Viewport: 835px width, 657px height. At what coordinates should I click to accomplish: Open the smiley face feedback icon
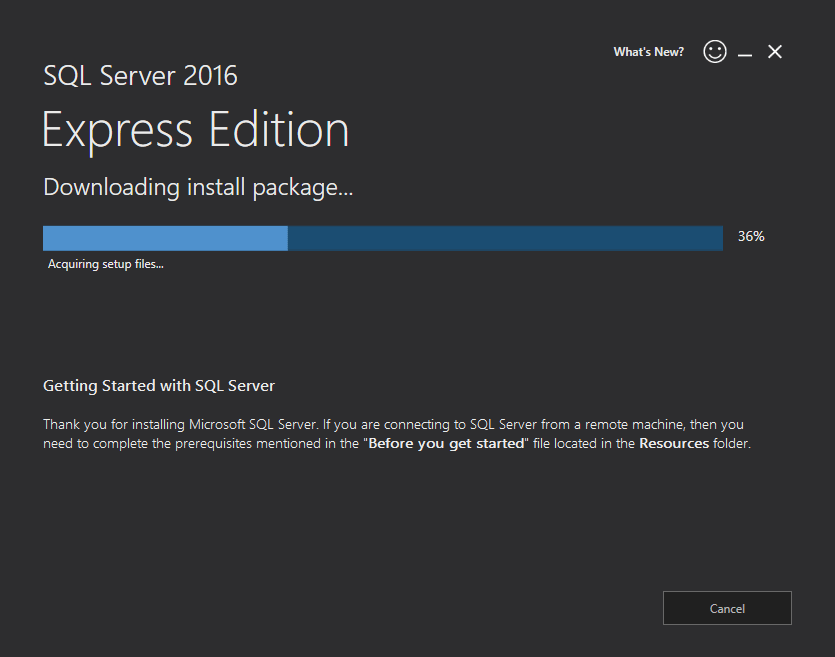(x=715, y=52)
